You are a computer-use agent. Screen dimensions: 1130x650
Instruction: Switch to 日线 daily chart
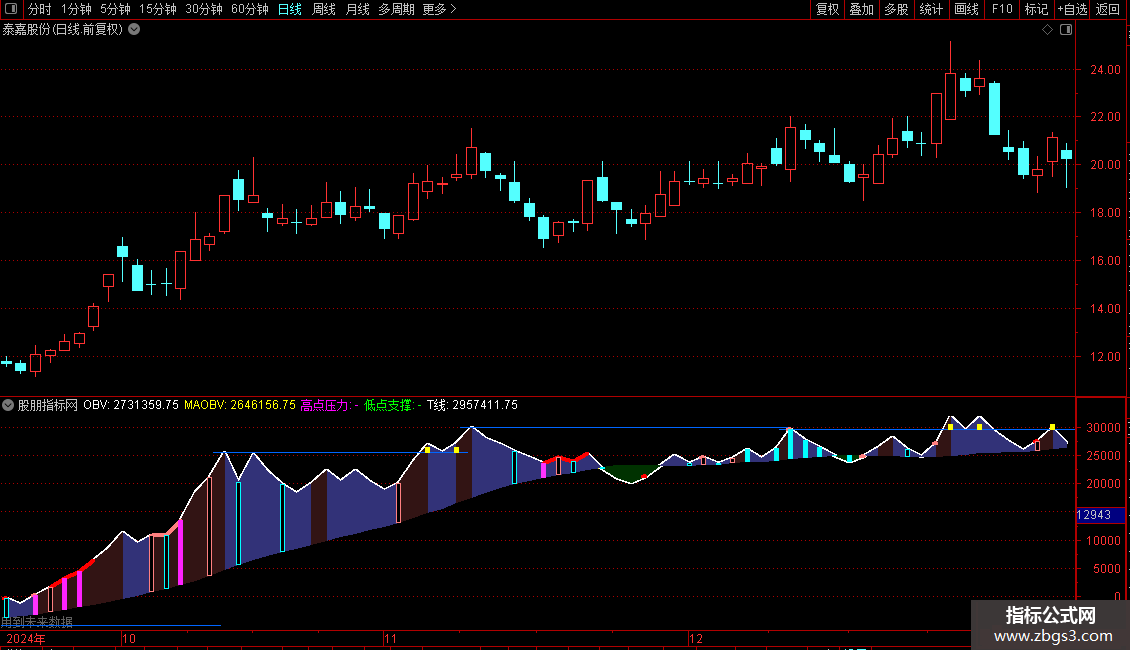[290, 9]
